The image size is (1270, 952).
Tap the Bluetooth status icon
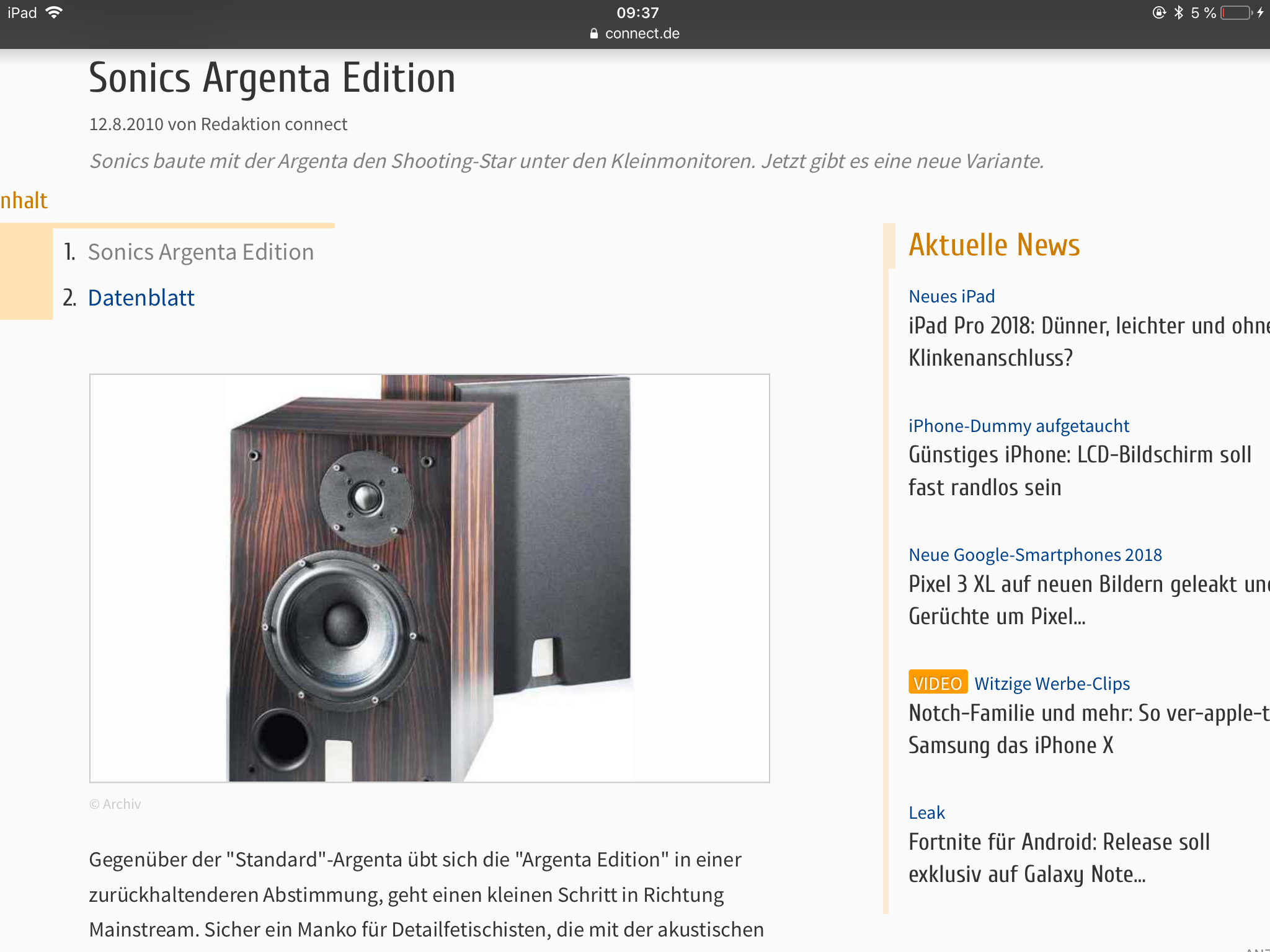[x=1178, y=12]
